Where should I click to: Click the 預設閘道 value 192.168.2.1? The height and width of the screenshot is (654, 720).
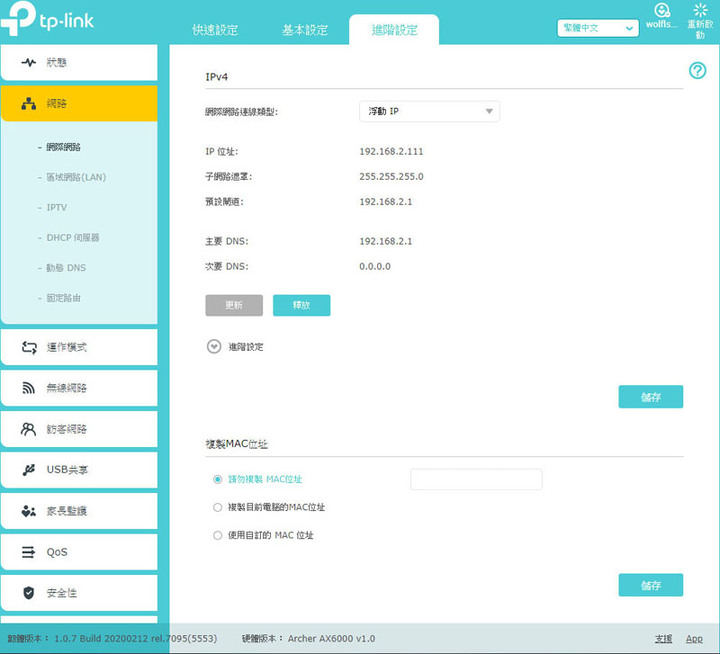[x=386, y=202]
